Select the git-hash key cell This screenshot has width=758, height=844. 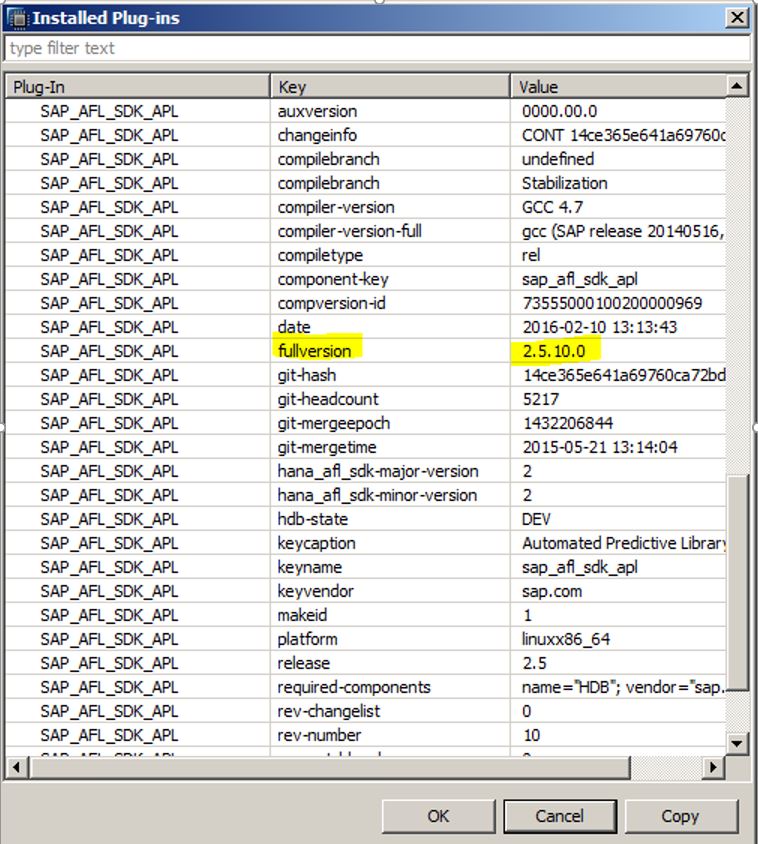(390, 375)
